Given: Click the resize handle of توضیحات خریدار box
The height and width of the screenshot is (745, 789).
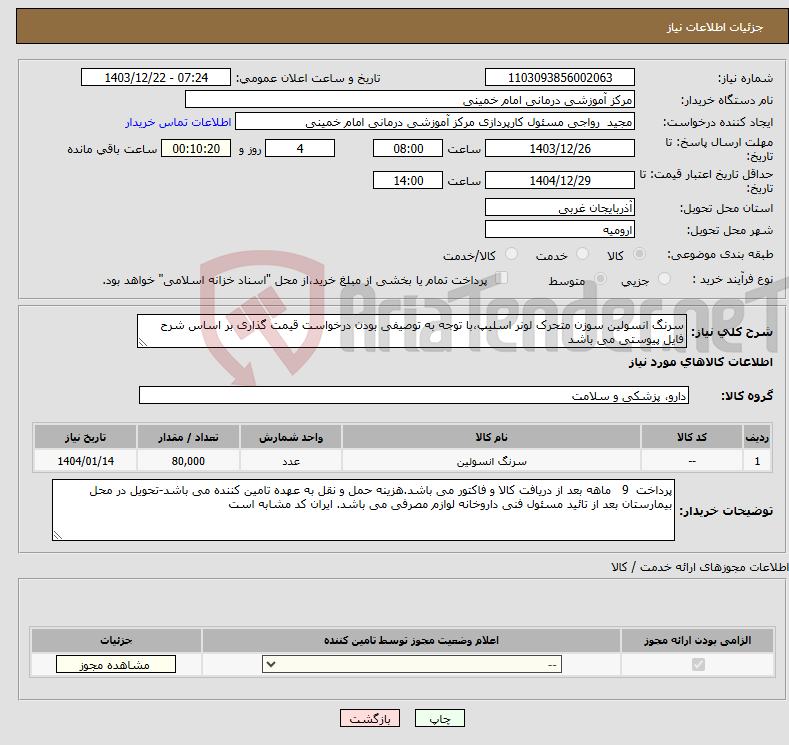Looking at the screenshot, I should (58, 535).
